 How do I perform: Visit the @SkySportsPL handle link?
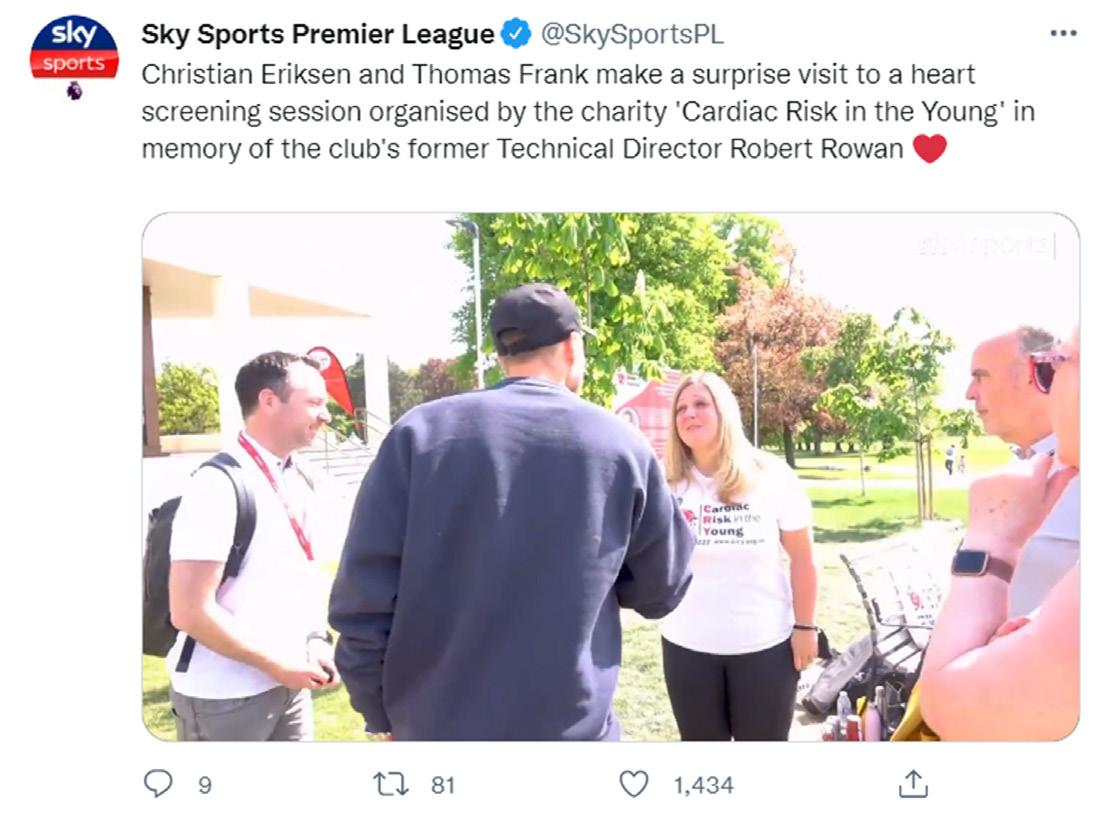[x=633, y=34]
